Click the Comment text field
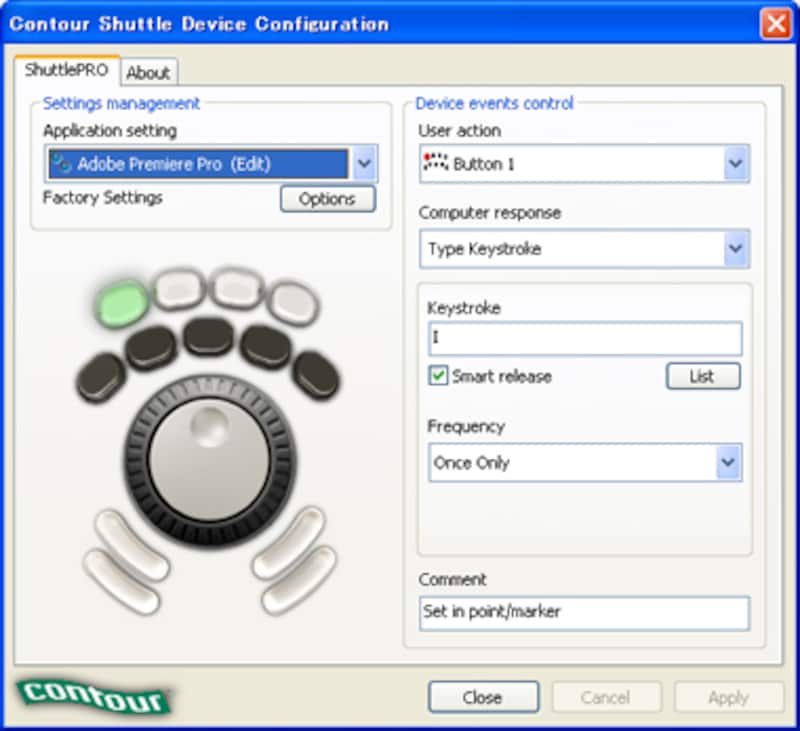Screen dimensions: 800x731 (x=584, y=613)
